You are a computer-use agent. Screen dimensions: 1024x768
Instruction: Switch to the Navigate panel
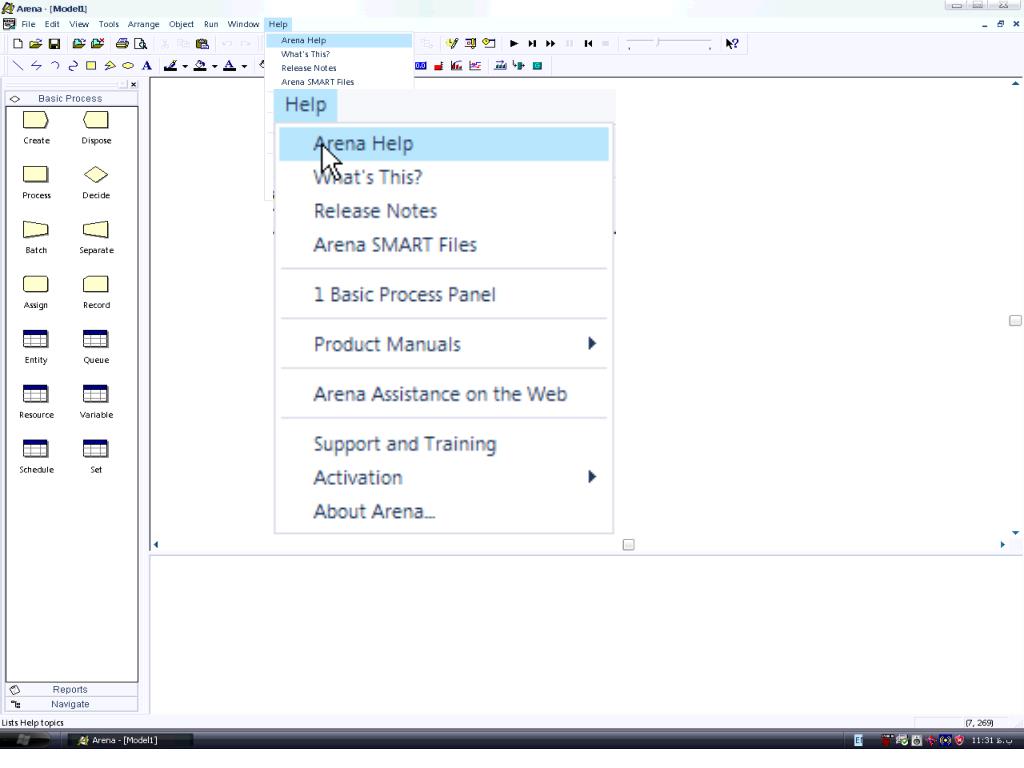[x=72, y=705]
